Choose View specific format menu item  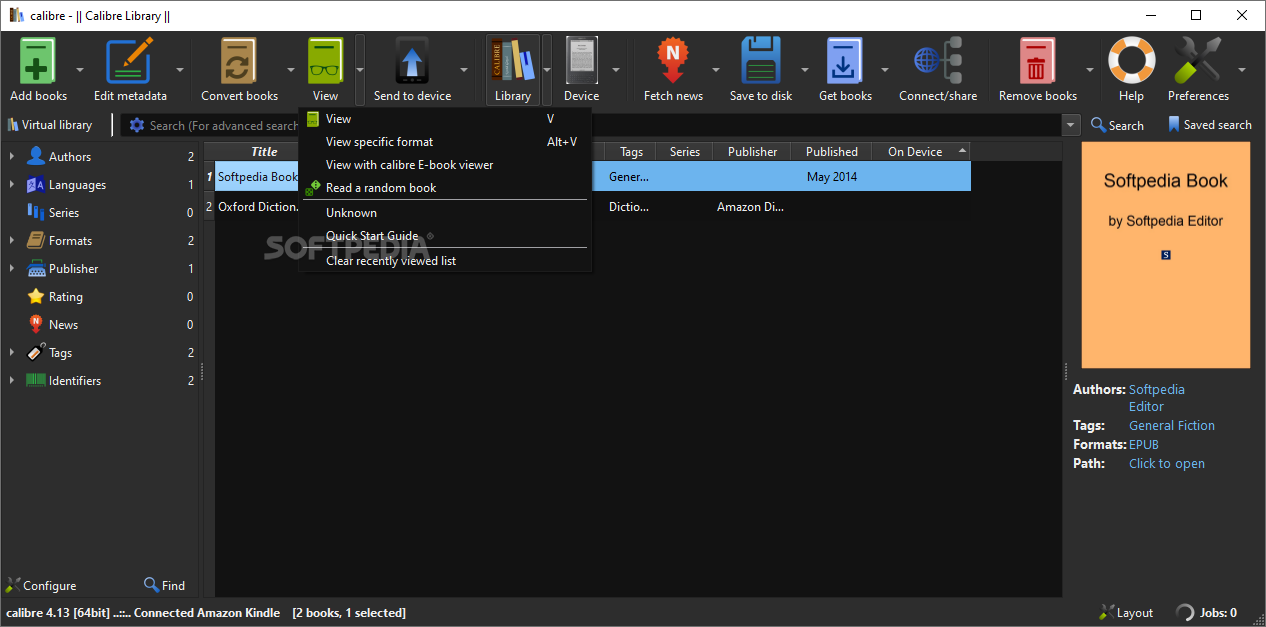446,142
